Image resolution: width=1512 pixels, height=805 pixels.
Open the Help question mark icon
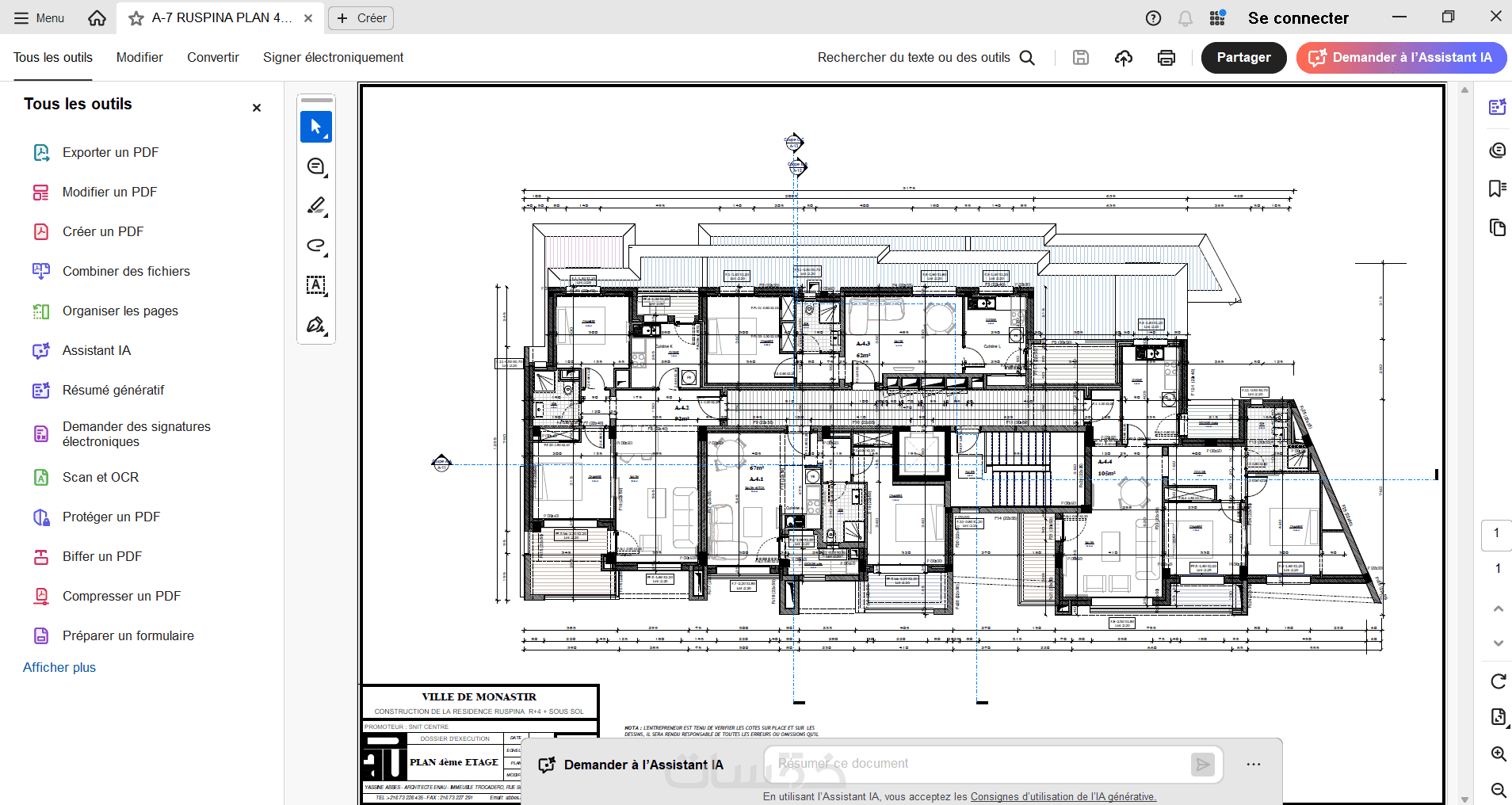(x=1154, y=18)
